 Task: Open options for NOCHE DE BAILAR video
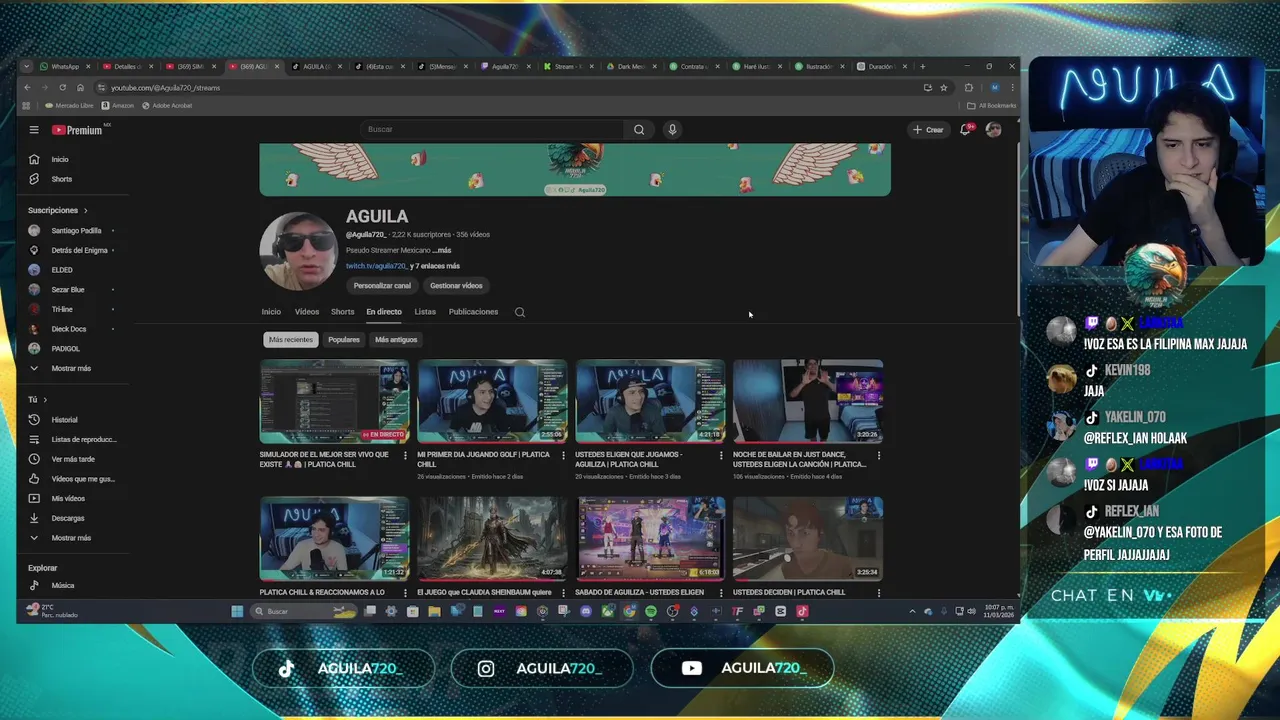879,456
